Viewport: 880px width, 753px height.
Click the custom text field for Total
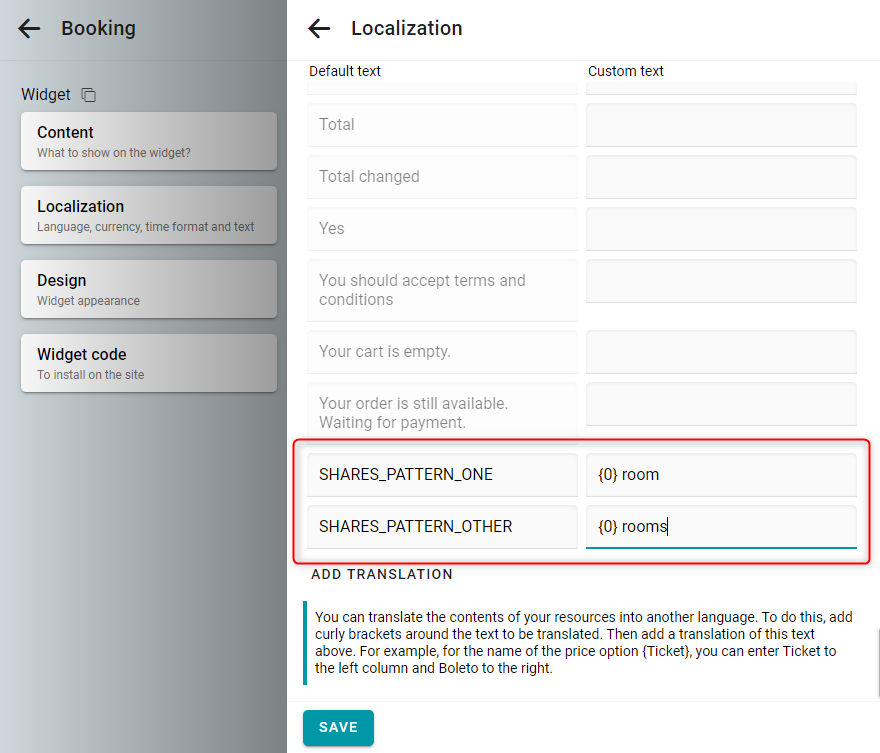pyautogui.click(x=721, y=125)
